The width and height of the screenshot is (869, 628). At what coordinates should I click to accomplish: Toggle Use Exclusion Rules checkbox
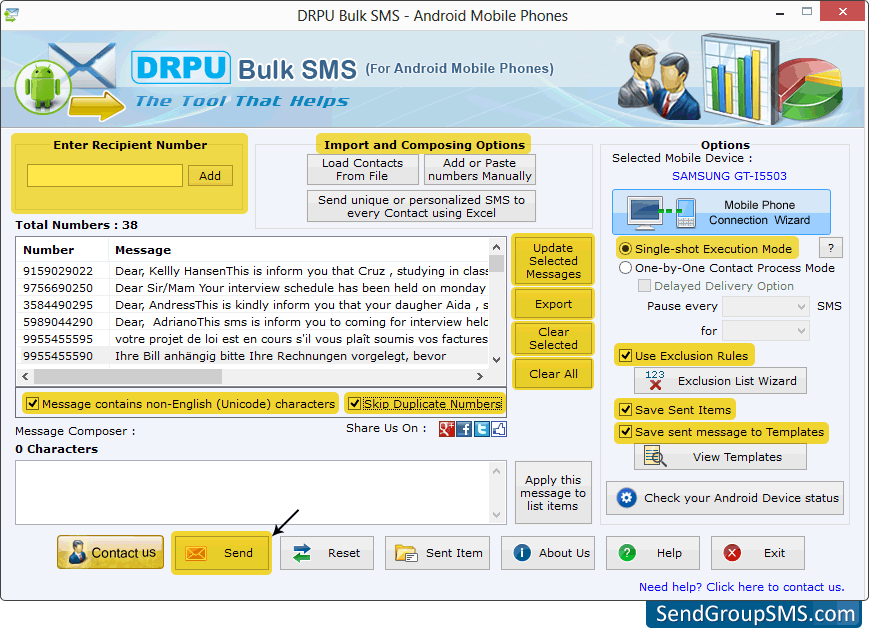click(x=625, y=356)
